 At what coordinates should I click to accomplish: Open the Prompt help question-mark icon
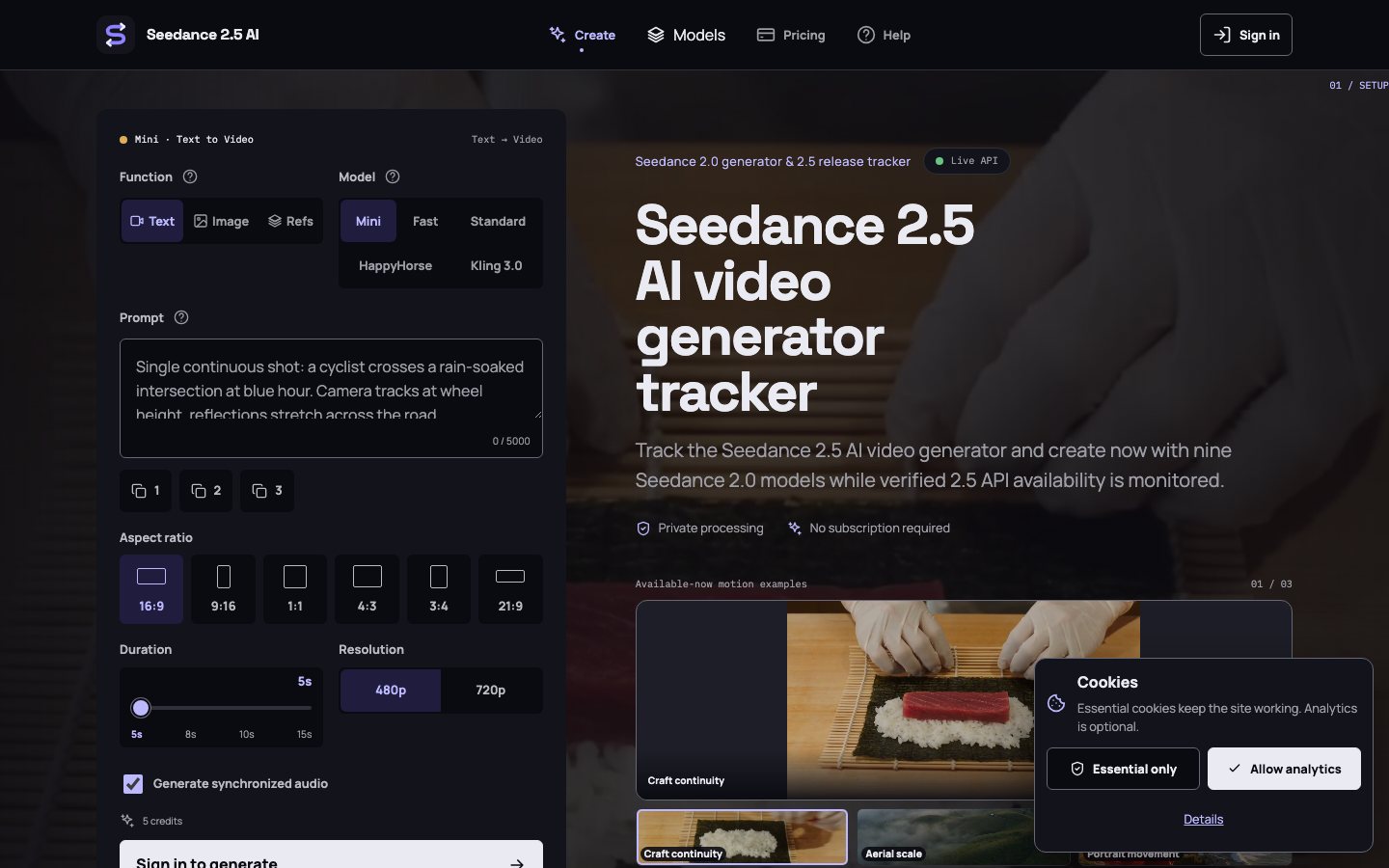(181, 317)
